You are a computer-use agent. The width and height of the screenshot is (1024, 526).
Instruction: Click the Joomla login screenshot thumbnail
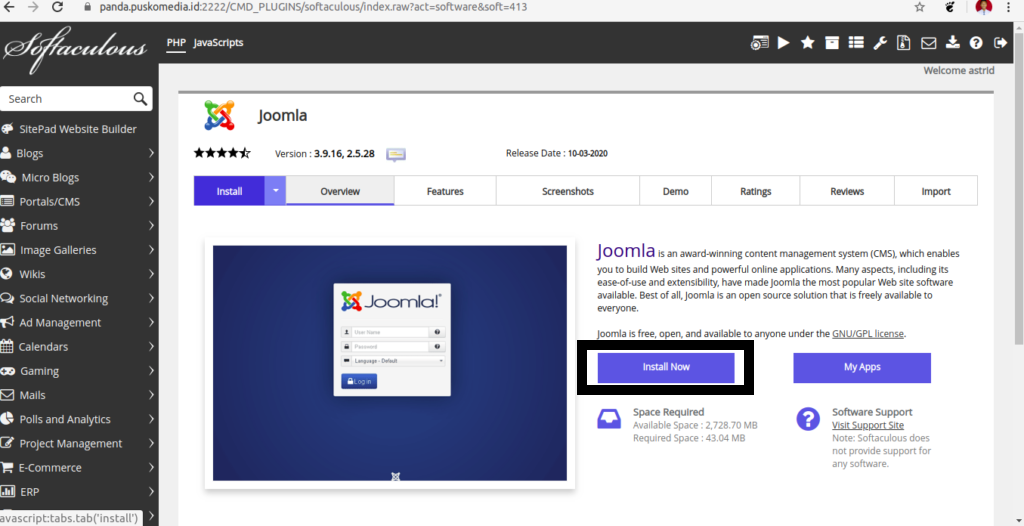[x=390, y=363]
